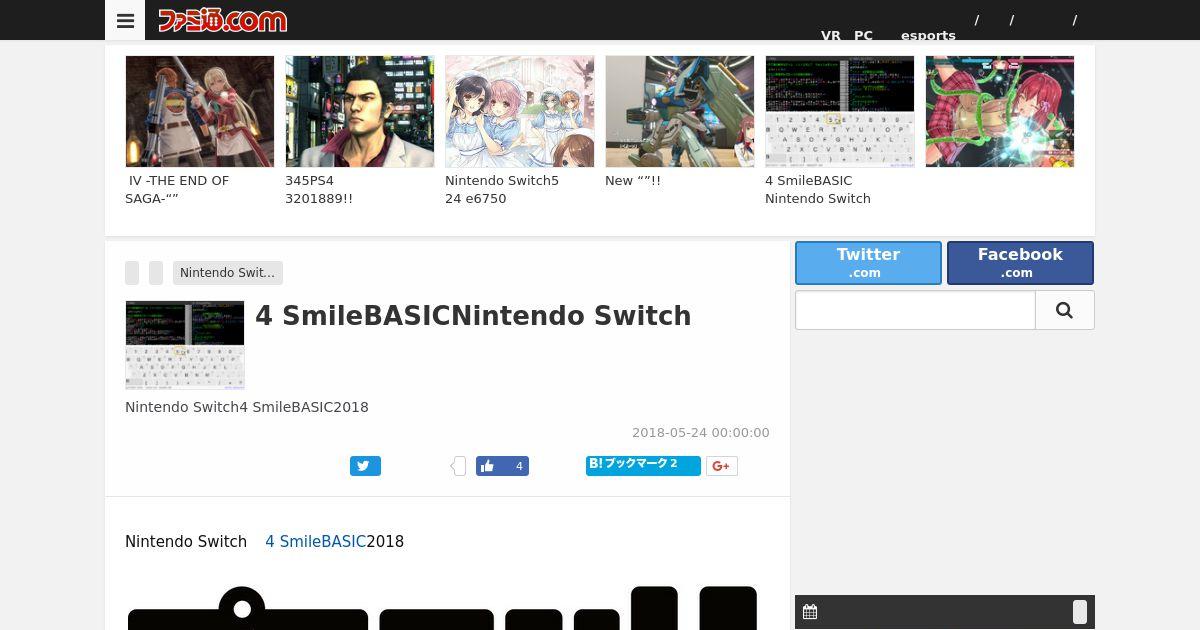Screen dimensions: 1200x630
Task: Click the date '2018-05-24 00:00:00'
Action: (x=701, y=433)
